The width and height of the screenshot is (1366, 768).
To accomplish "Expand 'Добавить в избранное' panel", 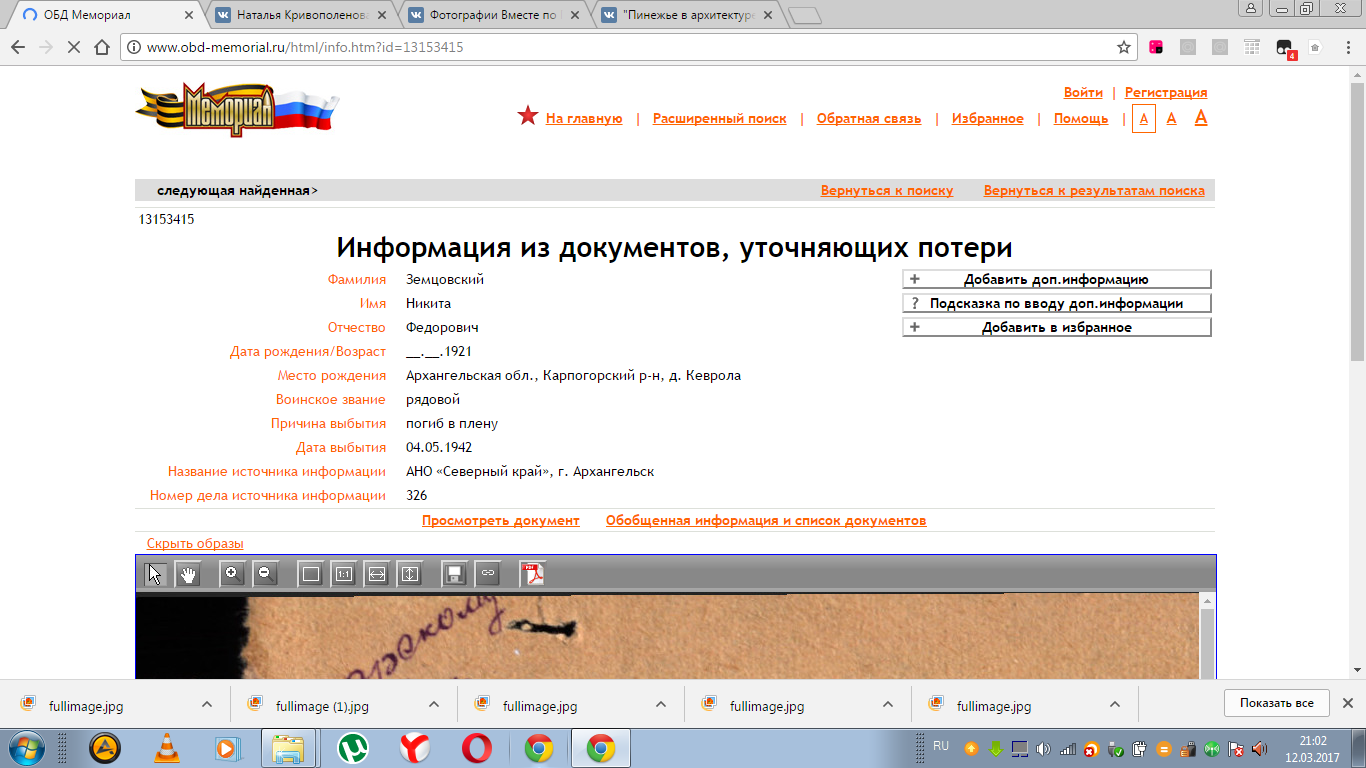I will pyautogui.click(x=1057, y=328).
